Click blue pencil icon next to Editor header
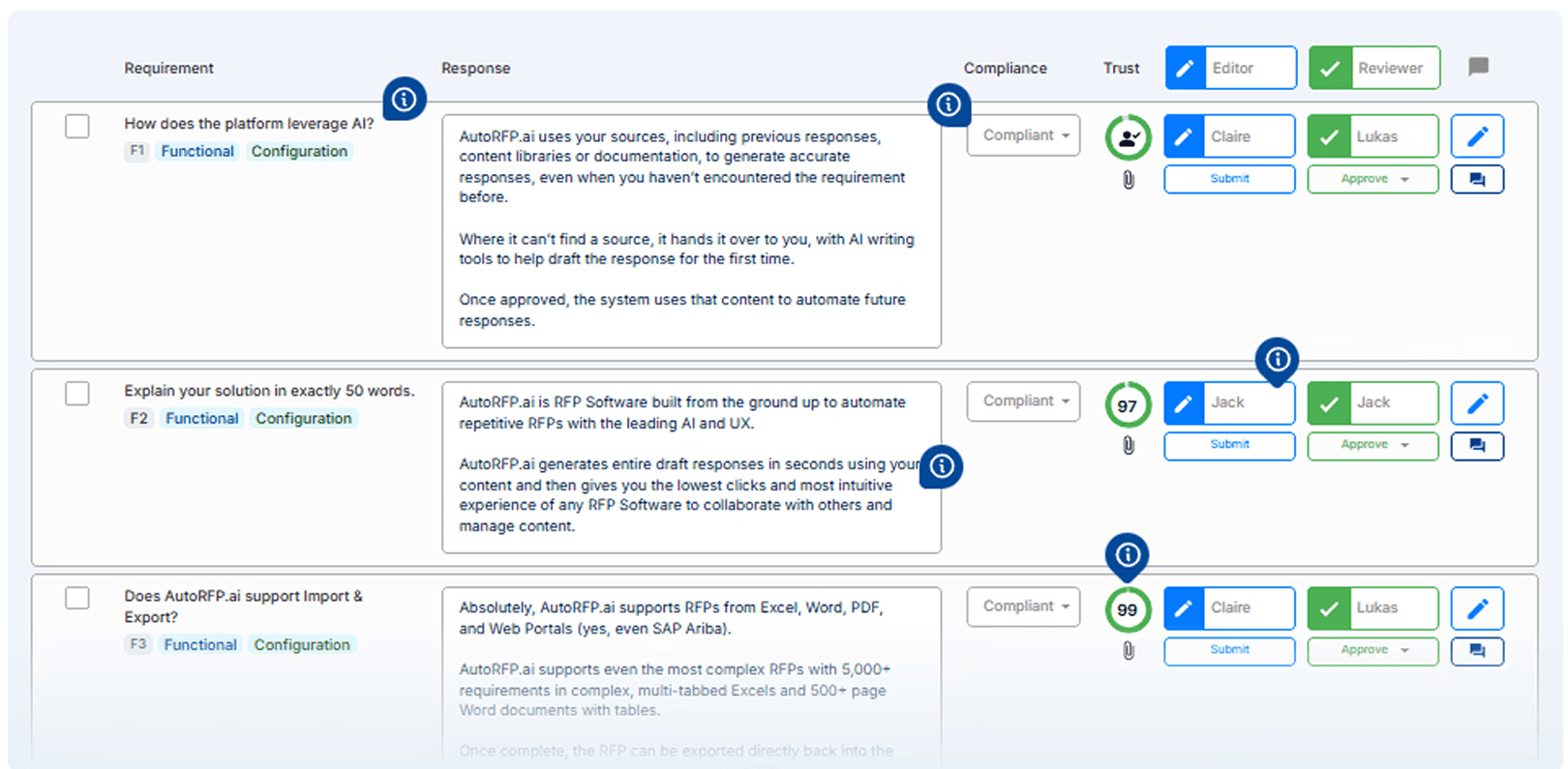The width and height of the screenshot is (1568, 769). coord(1185,68)
